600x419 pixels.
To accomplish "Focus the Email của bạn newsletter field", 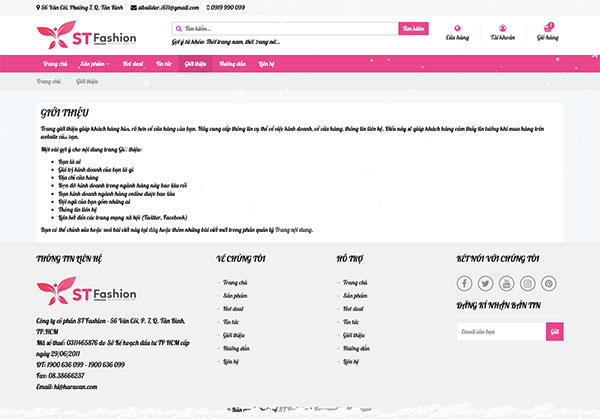I will pyautogui.click(x=501, y=332).
